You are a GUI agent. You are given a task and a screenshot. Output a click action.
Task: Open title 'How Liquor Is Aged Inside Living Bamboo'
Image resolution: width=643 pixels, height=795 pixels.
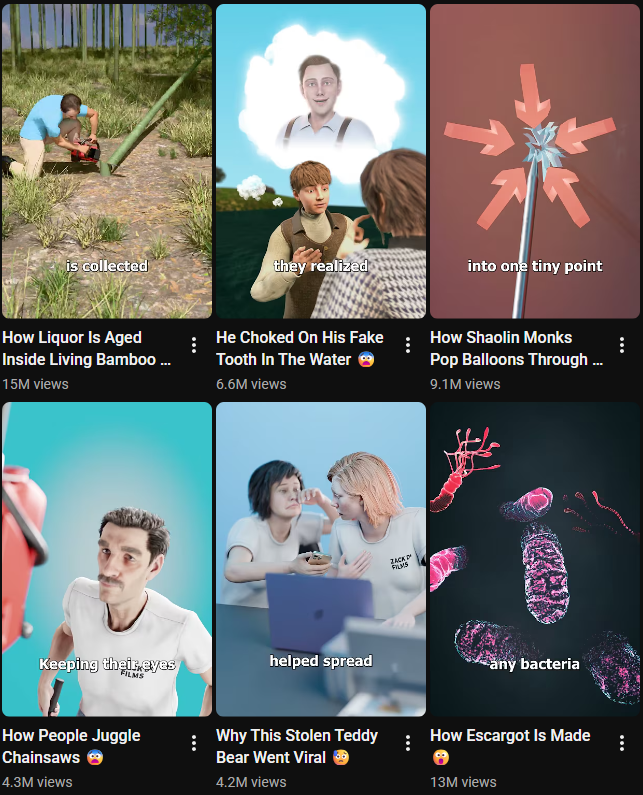pyautogui.click(x=87, y=348)
